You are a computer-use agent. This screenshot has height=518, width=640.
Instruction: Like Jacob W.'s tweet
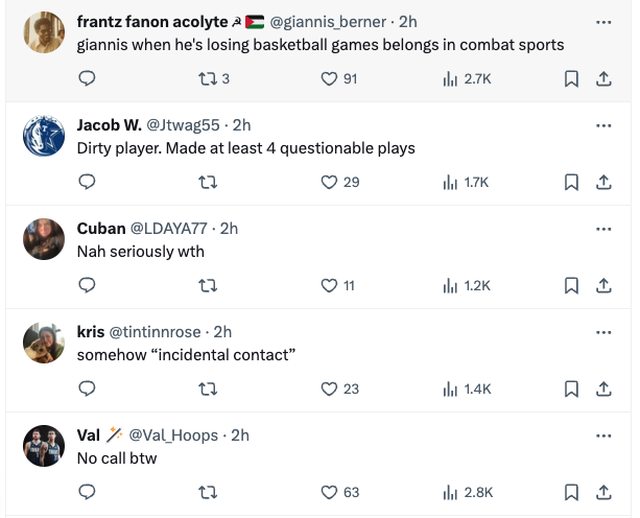[329, 182]
